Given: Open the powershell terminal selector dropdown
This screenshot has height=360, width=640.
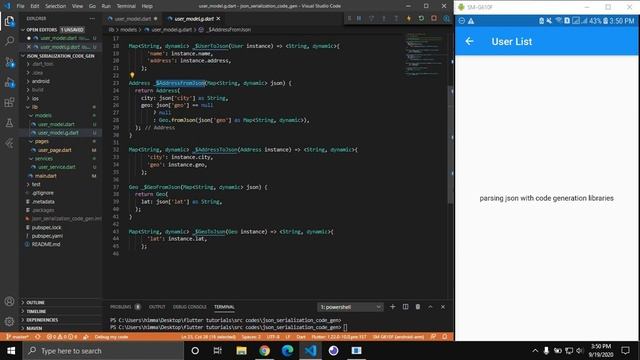Looking at the screenshot, I should tap(350, 307).
